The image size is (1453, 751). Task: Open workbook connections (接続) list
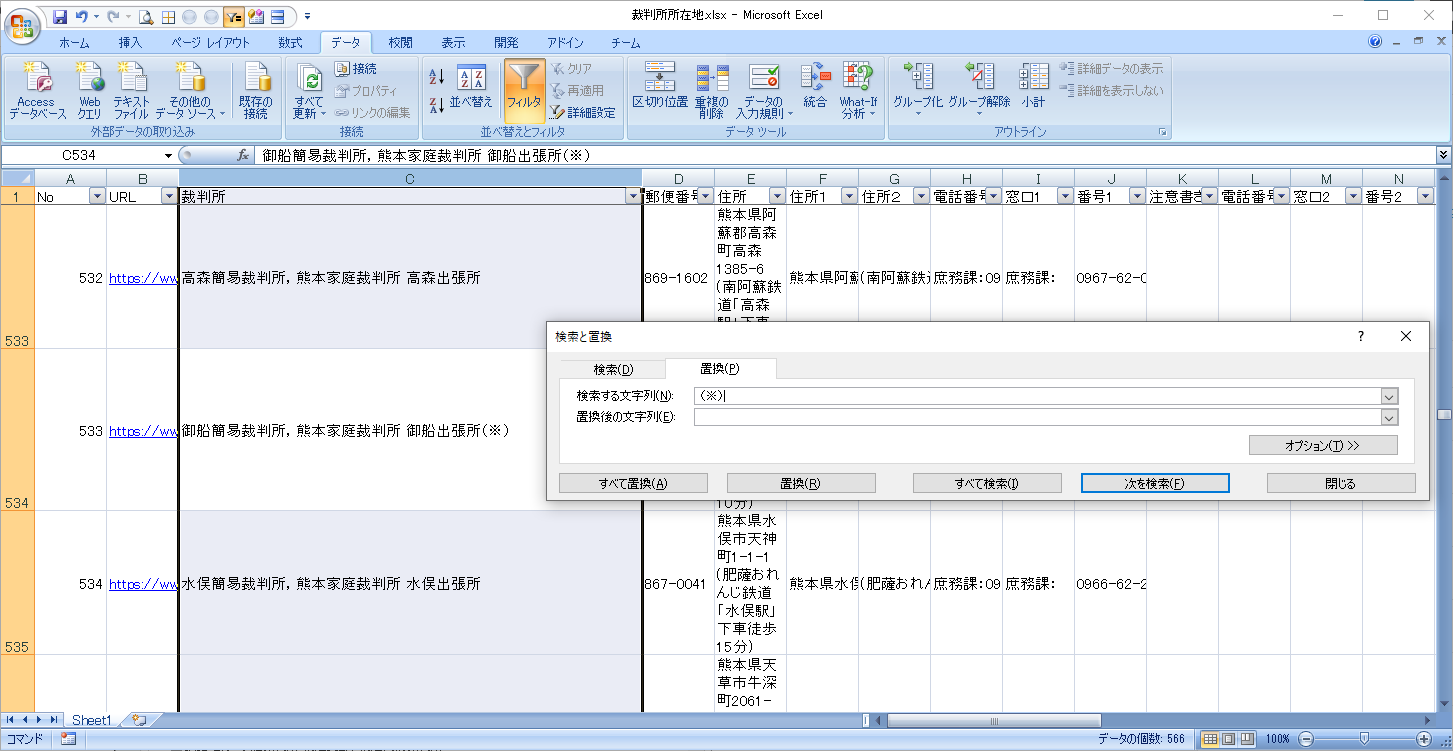tap(356, 69)
